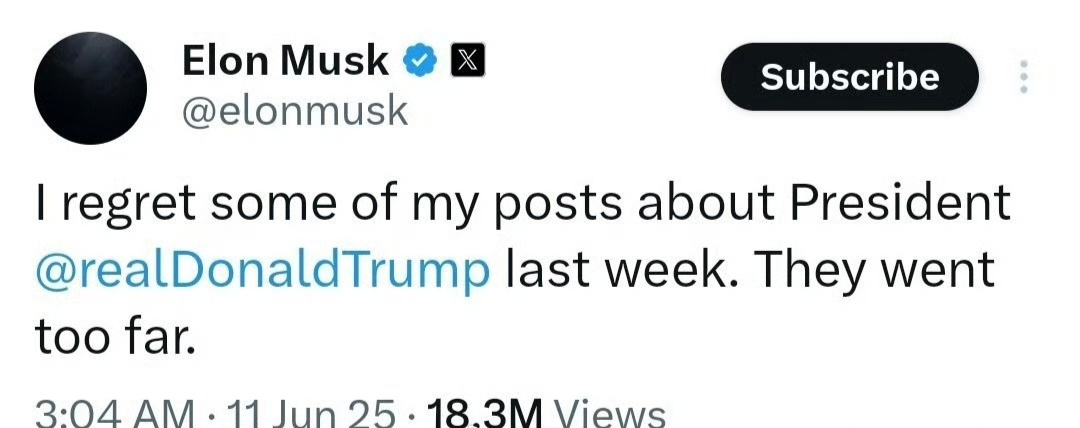Click the X affiliation badge icon
The width and height of the screenshot is (1080, 428).
pyautogui.click(x=467, y=60)
